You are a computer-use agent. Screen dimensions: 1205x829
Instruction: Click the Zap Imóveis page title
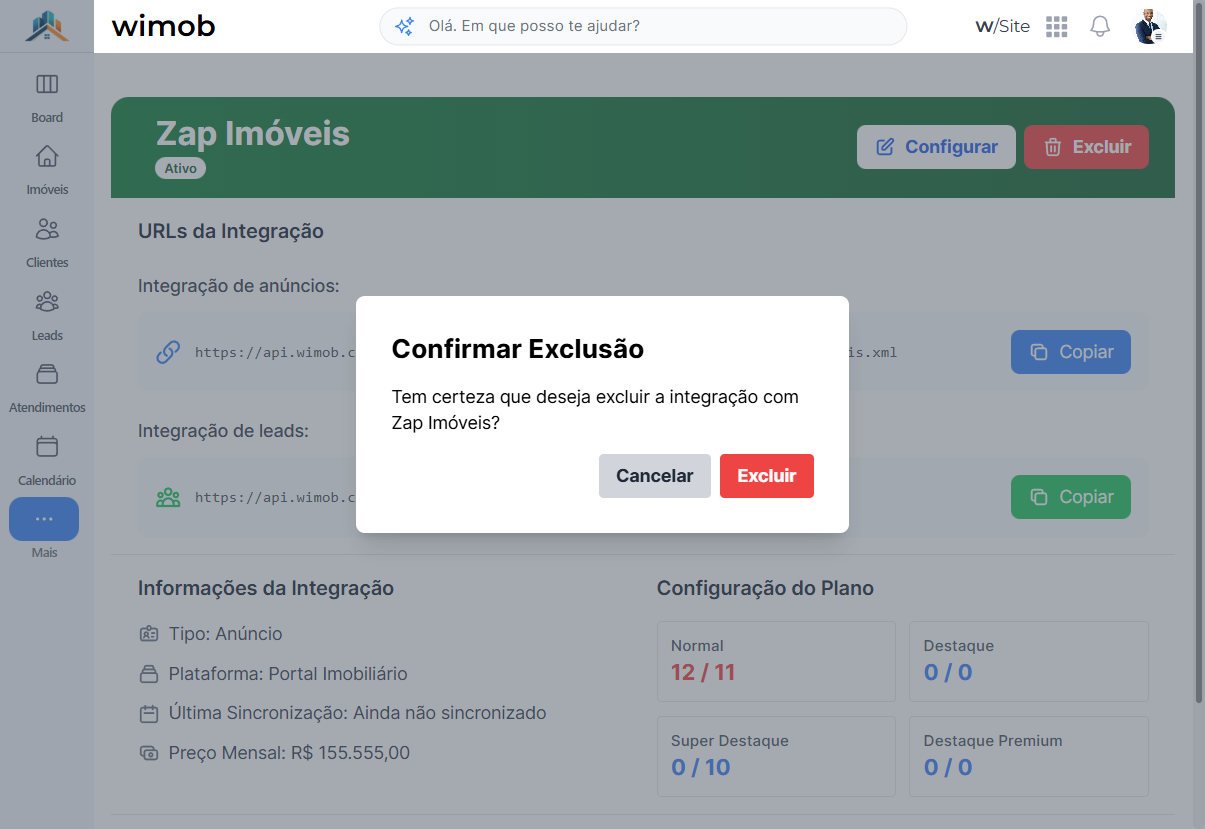[253, 133]
